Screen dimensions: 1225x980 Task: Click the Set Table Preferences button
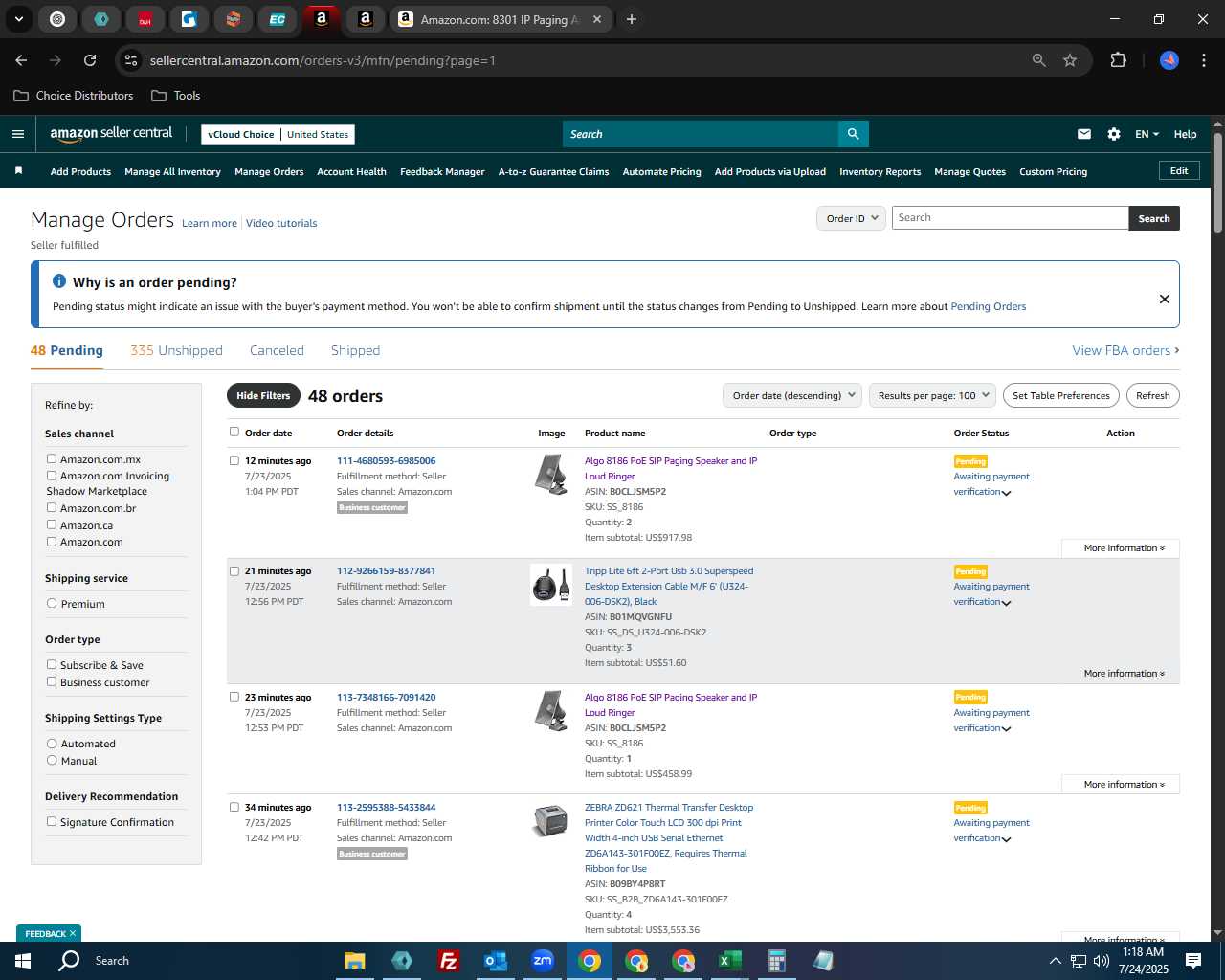click(1061, 395)
